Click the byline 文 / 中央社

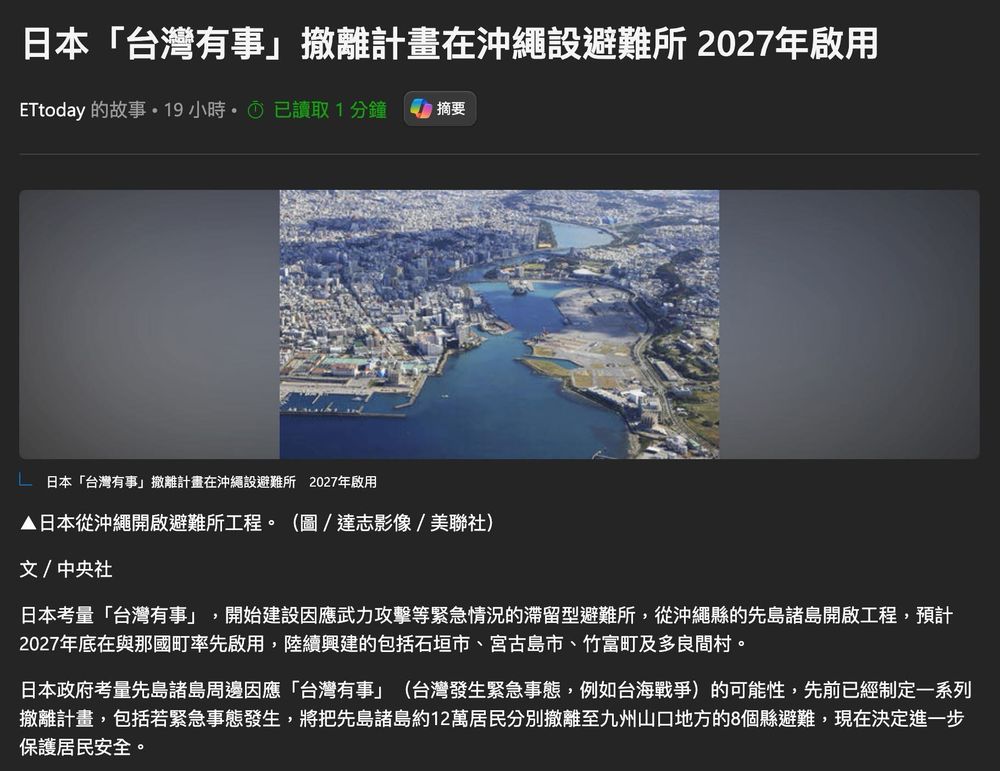point(66,569)
